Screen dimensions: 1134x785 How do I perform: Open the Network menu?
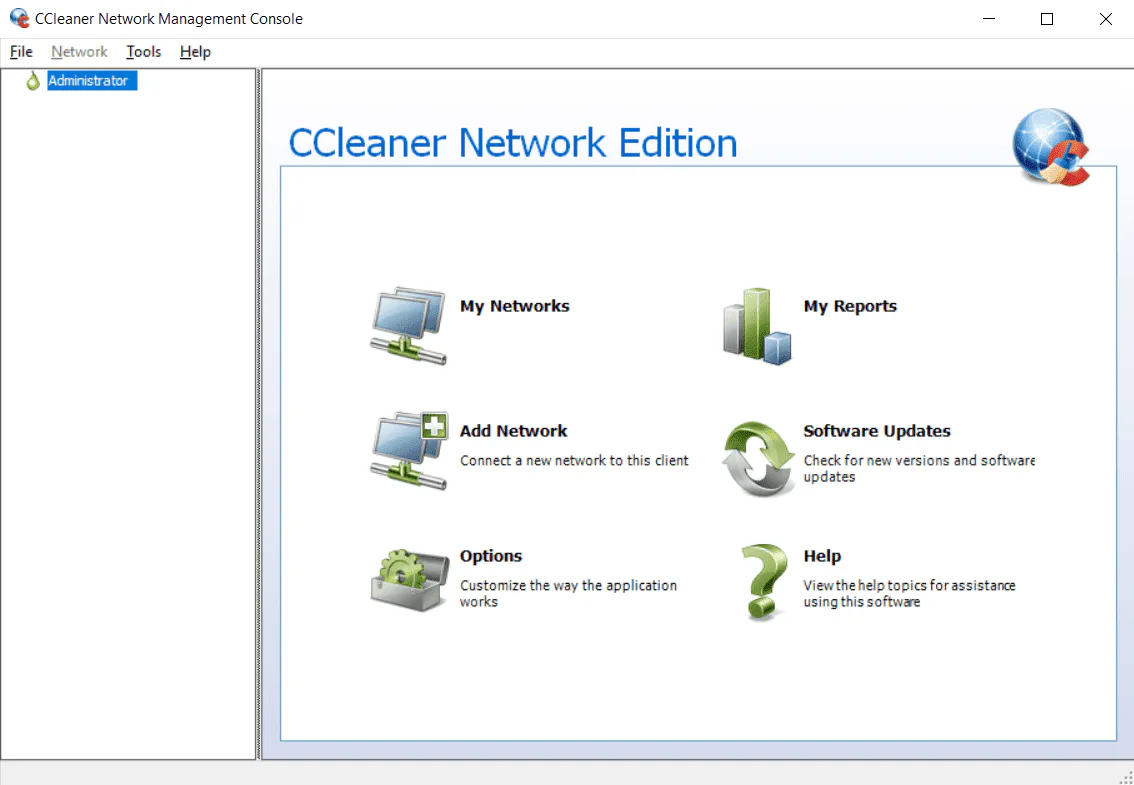point(80,52)
